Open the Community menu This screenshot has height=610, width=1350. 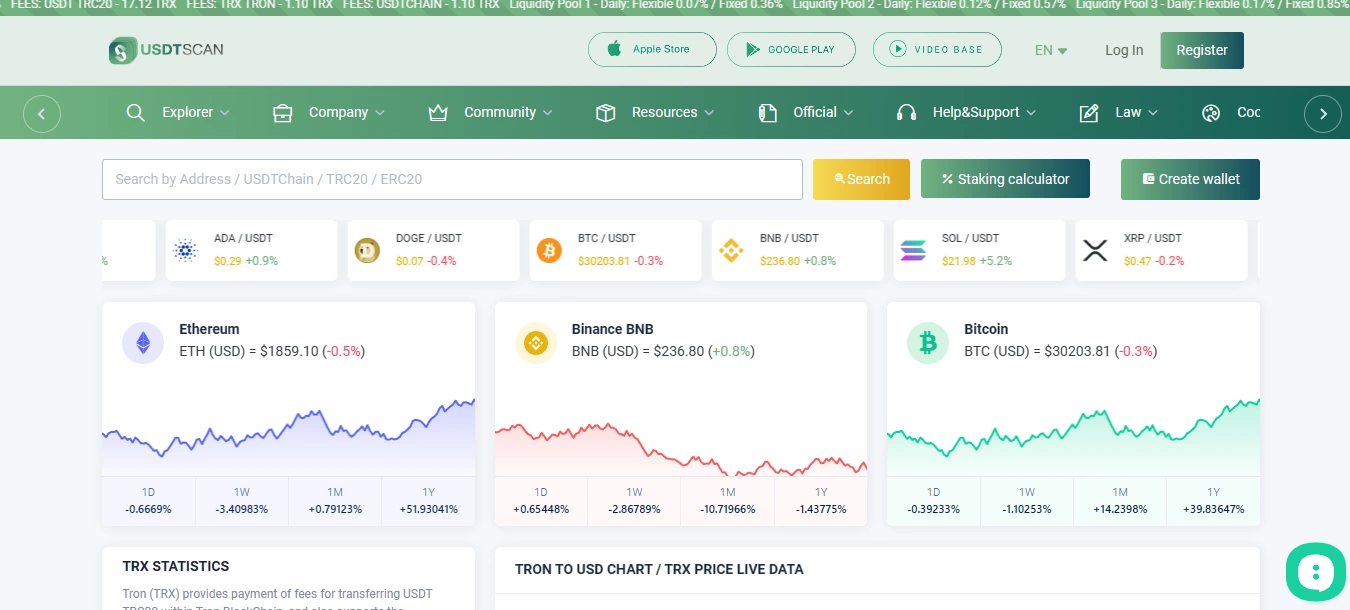(509, 112)
